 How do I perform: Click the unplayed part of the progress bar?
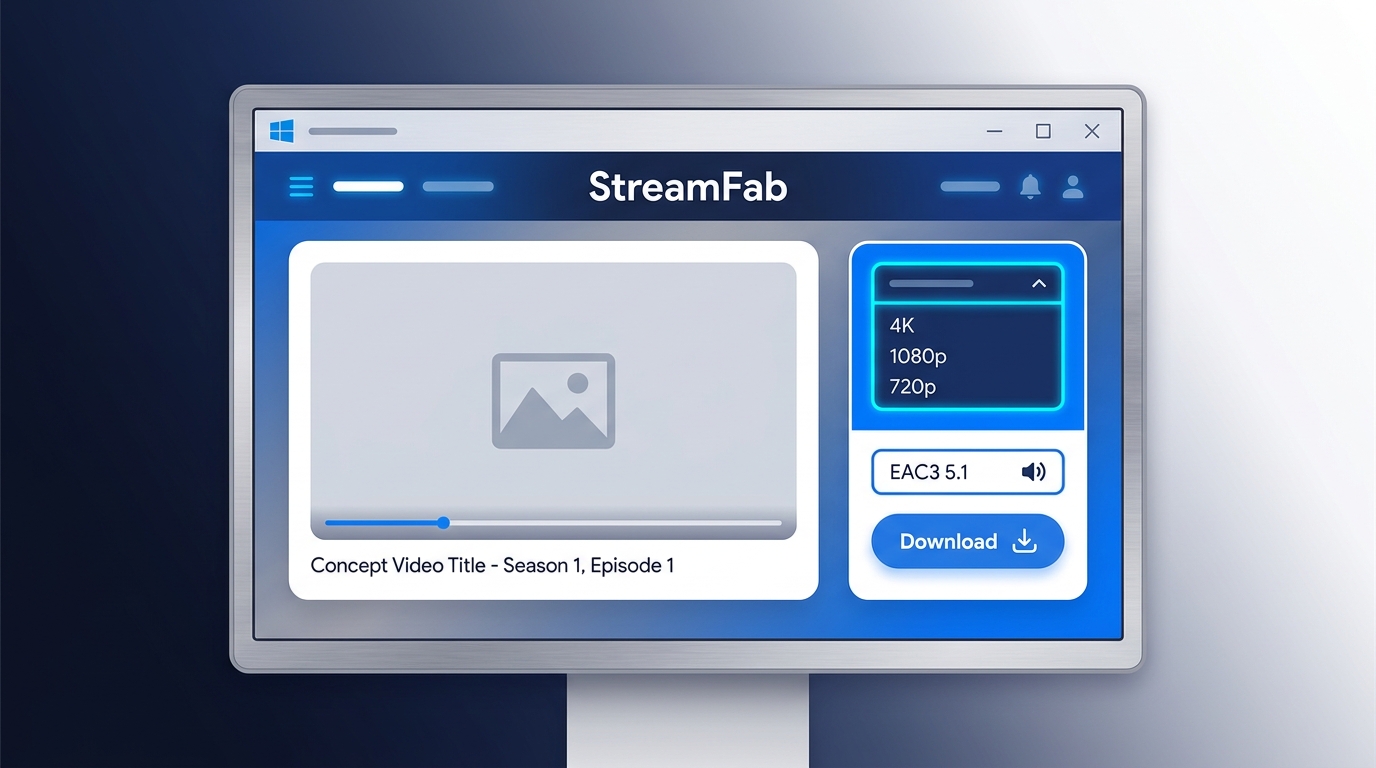[615, 522]
